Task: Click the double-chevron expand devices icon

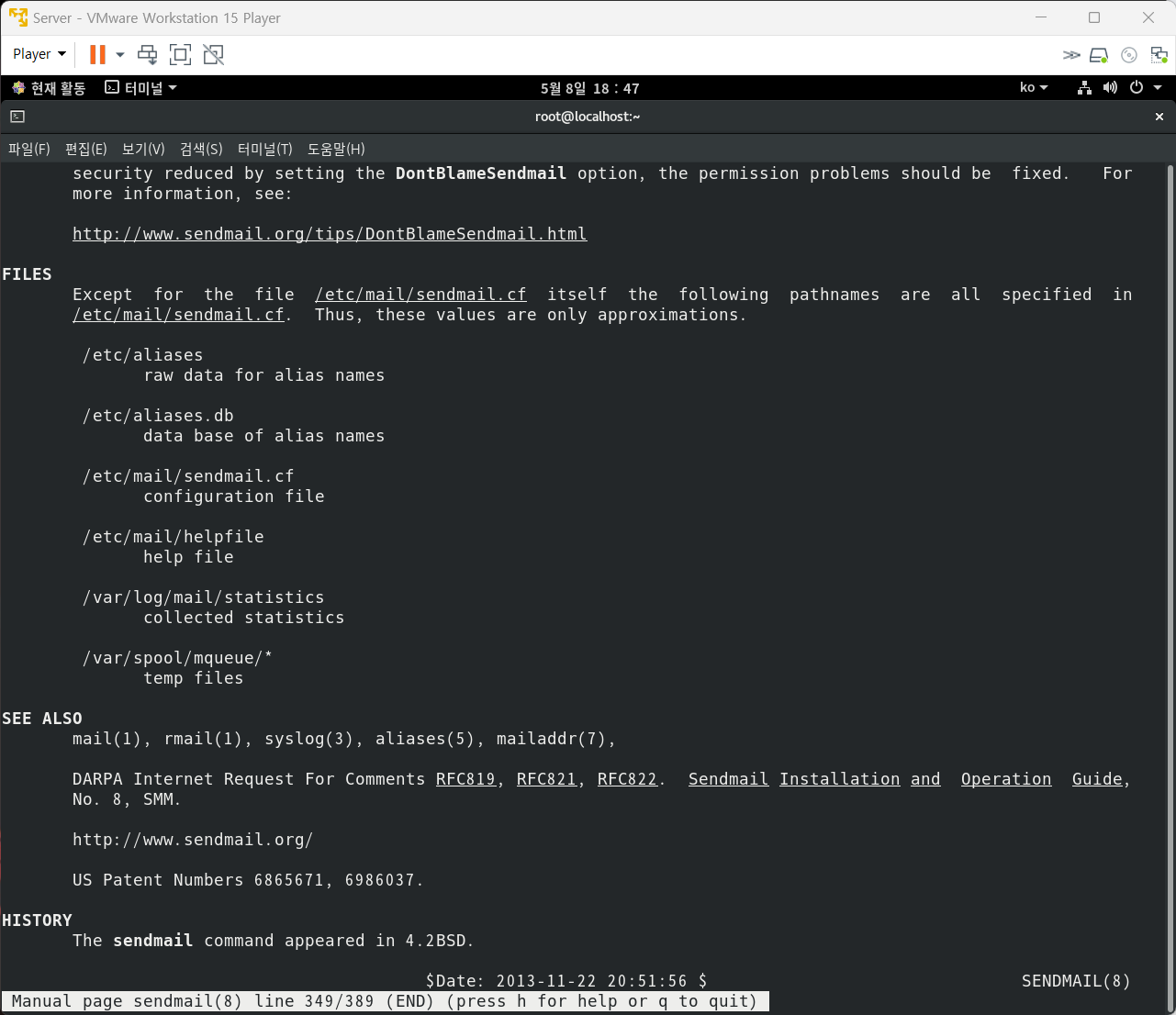Action: (1071, 55)
